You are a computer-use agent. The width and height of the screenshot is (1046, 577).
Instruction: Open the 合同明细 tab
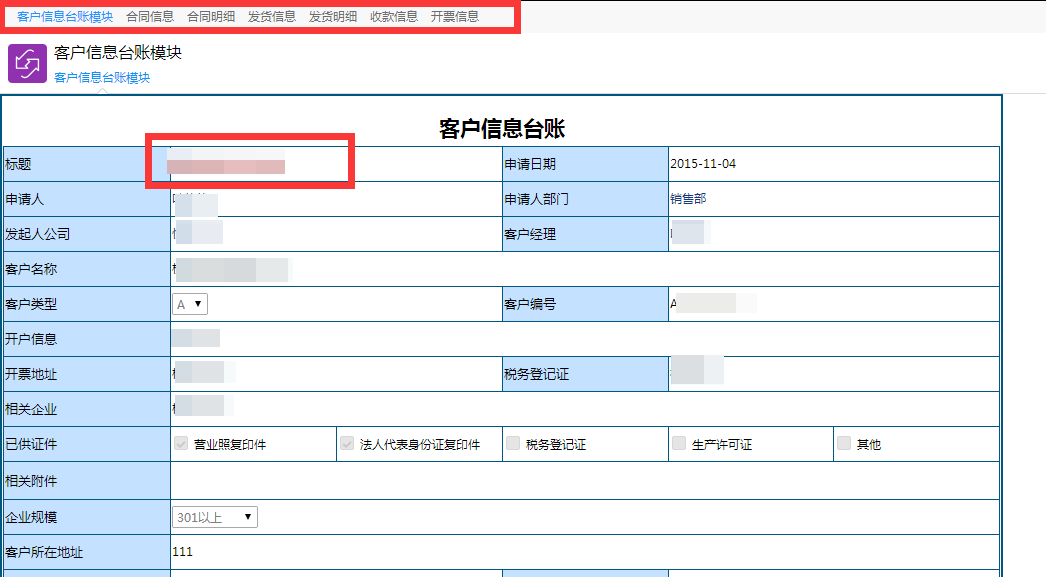click(211, 17)
